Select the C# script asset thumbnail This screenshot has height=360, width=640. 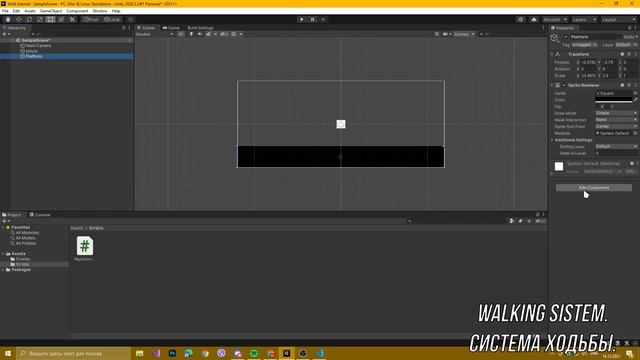coord(84,246)
